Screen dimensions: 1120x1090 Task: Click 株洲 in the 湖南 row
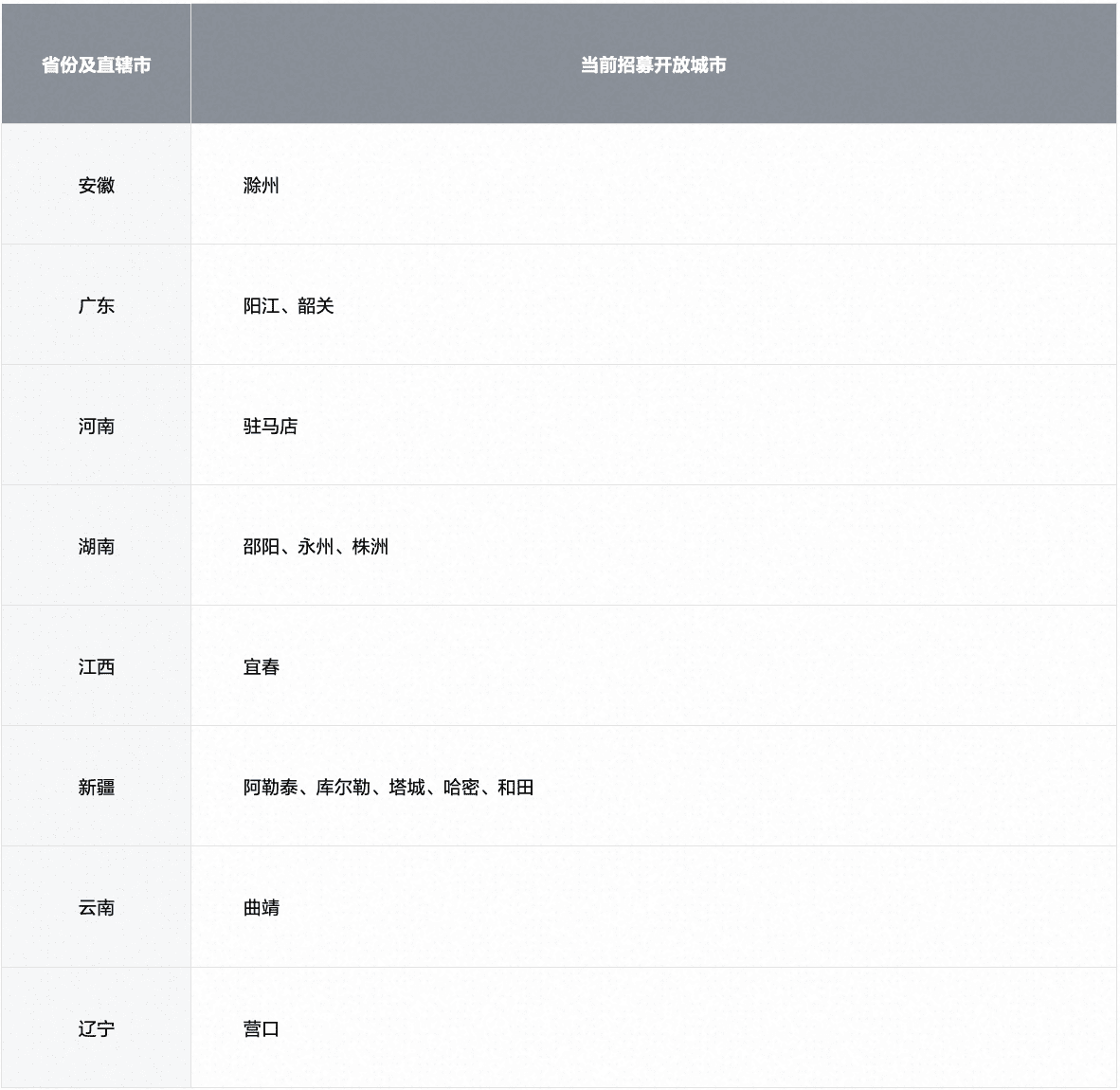[370, 547]
